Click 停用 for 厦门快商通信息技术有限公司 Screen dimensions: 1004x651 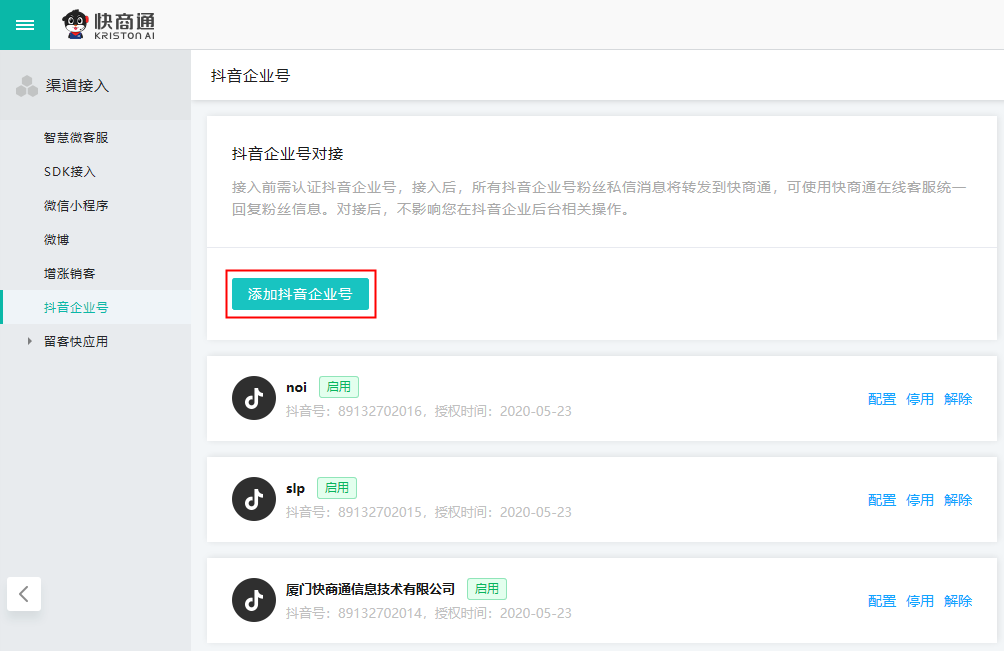pyautogui.click(x=920, y=601)
